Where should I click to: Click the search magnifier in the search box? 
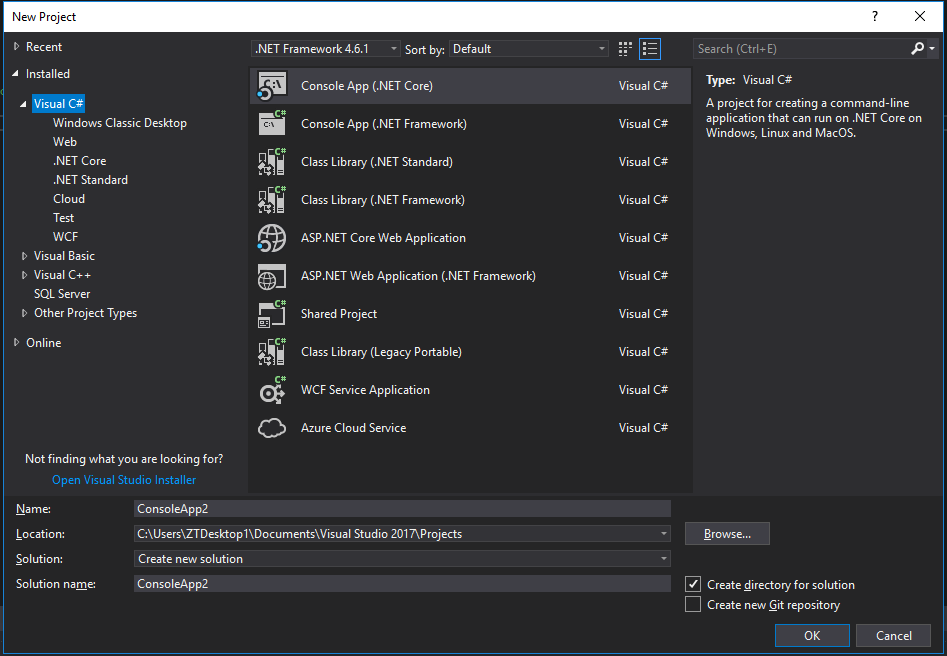[x=919, y=47]
